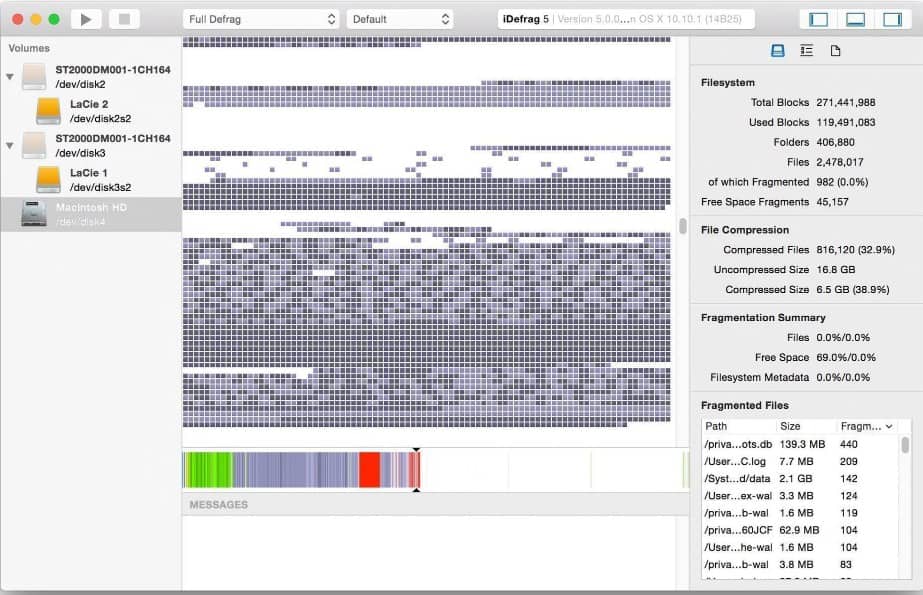This screenshot has height=595, width=923.
Task: Select the /priva...60JCF file row
Action: [800, 530]
